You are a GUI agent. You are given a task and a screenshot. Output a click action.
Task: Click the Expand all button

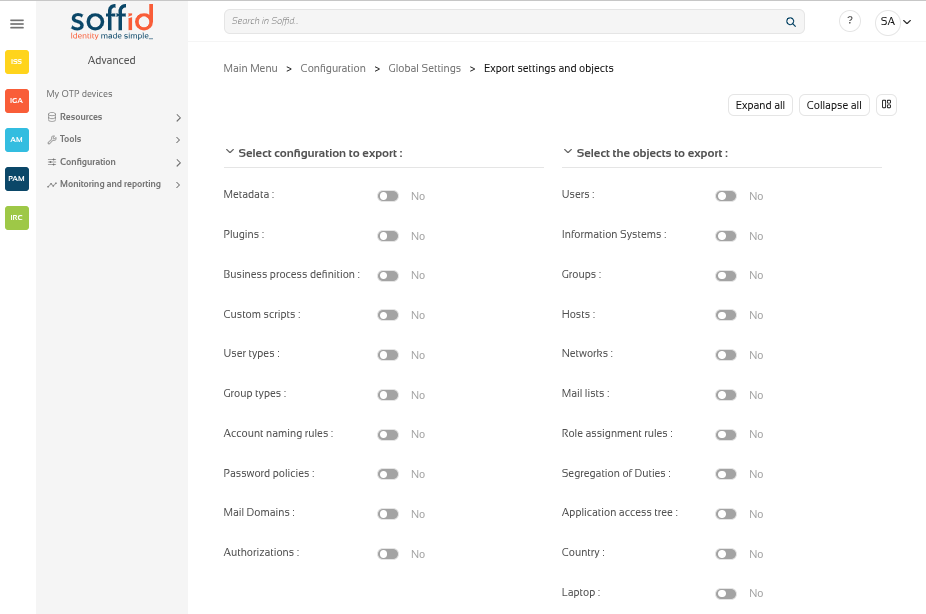coord(760,105)
